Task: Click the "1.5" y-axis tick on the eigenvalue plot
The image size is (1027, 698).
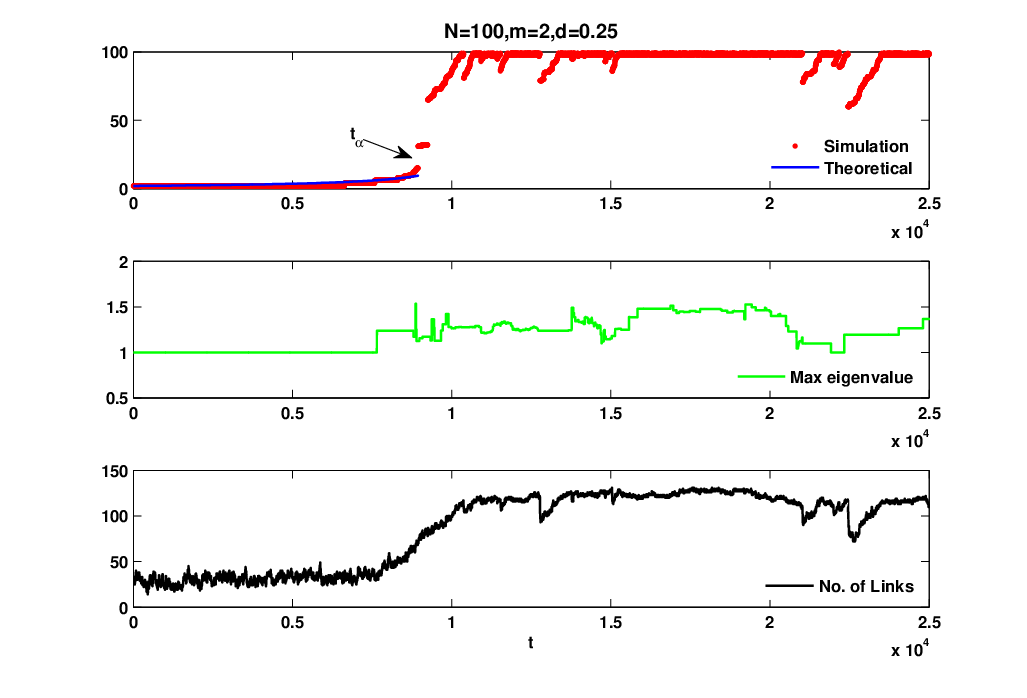Action: [x=118, y=308]
